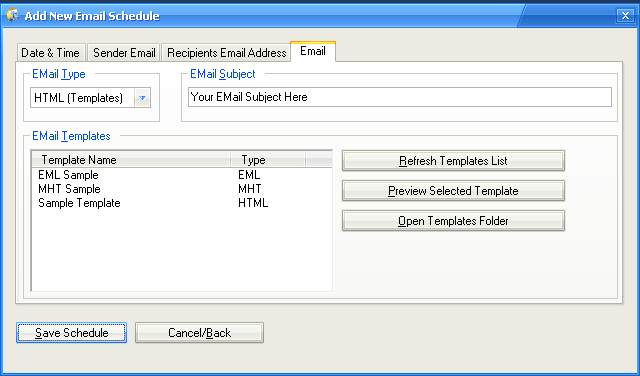Expand the EMail Type dropdown arrow
The width and height of the screenshot is (640, 376).
[x=142, y=98]
